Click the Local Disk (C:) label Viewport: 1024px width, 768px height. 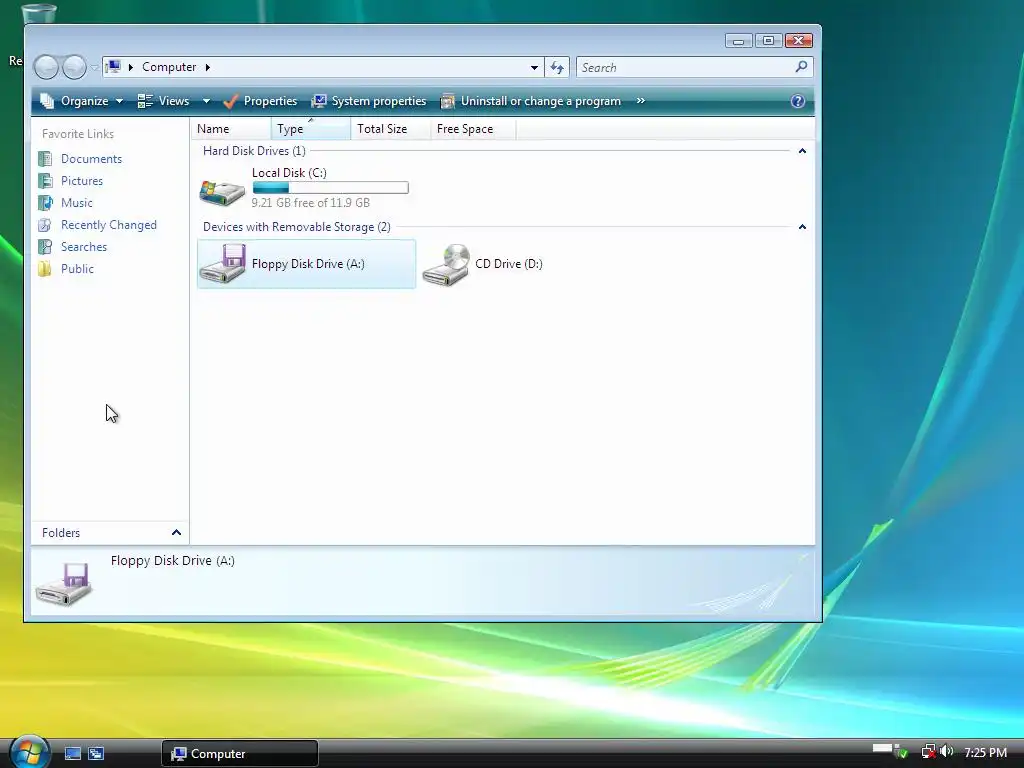tap(289, 172)
